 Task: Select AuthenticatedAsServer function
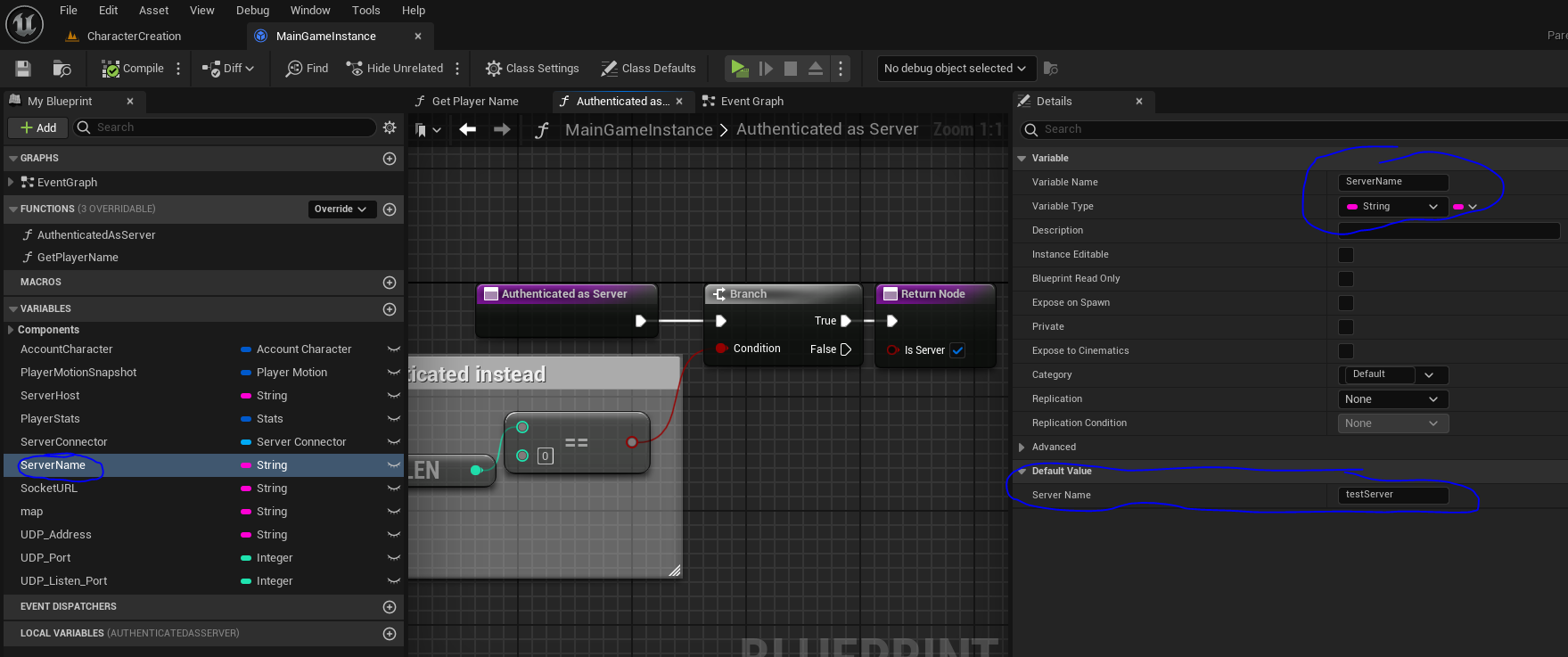click(96, 235)
